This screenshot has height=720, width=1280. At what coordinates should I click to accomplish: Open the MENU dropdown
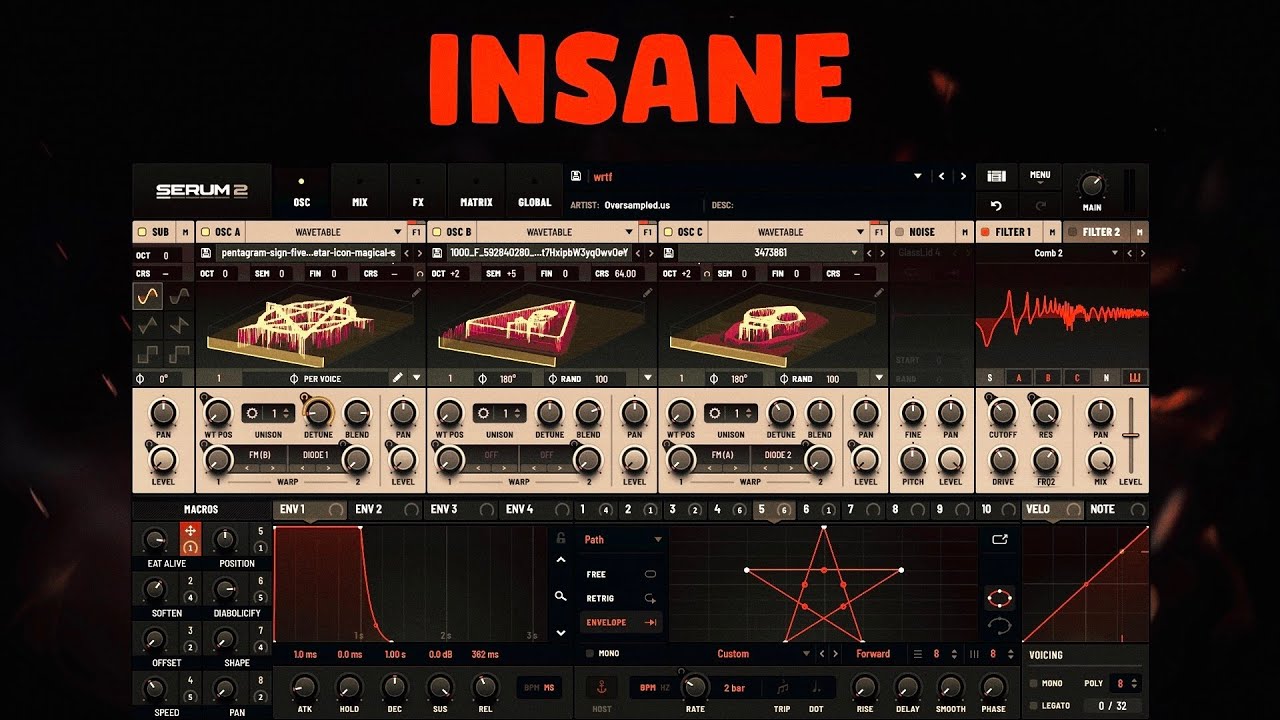pos(1040,177)
